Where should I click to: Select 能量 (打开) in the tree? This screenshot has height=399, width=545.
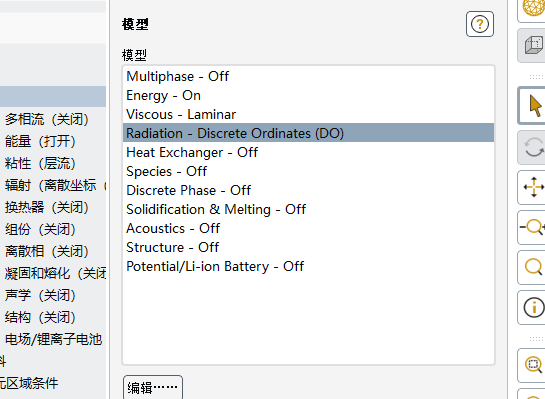pos(40,141)
